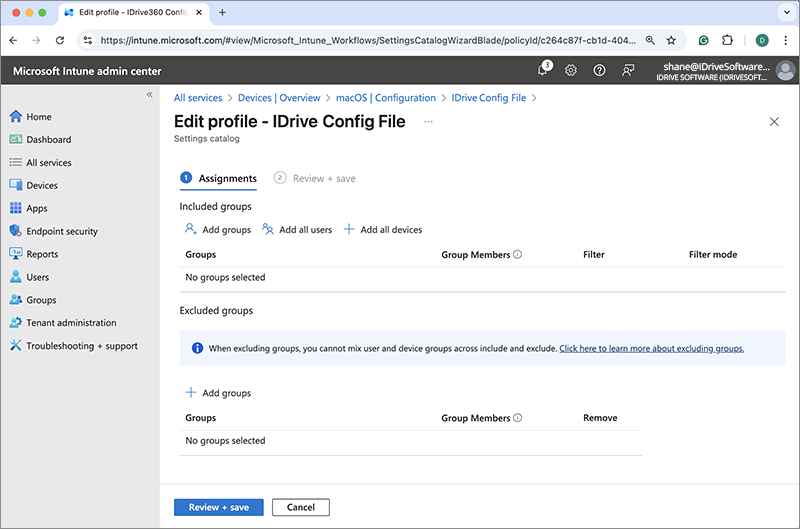Open the excluding groups learn more link

[x=651, y=349]
